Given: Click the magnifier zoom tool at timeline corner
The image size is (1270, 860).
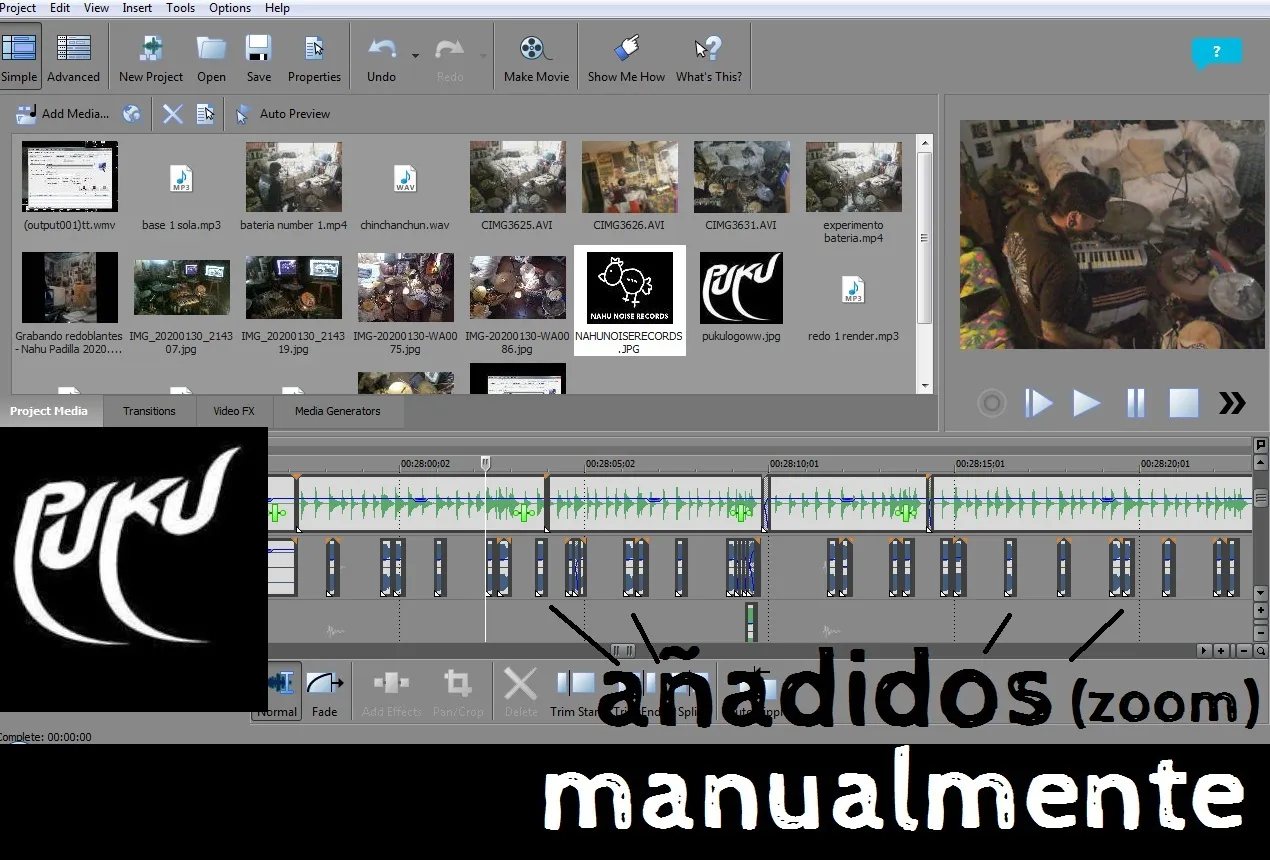Looking at the screenshot, I should (1261, 651).
